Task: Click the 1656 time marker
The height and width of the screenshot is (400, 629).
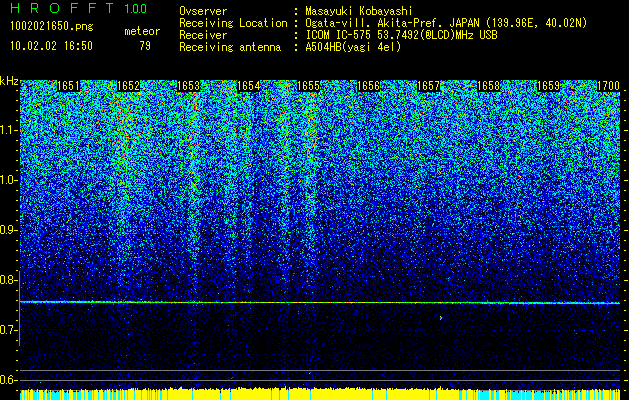Action: (x=369, y=86)
